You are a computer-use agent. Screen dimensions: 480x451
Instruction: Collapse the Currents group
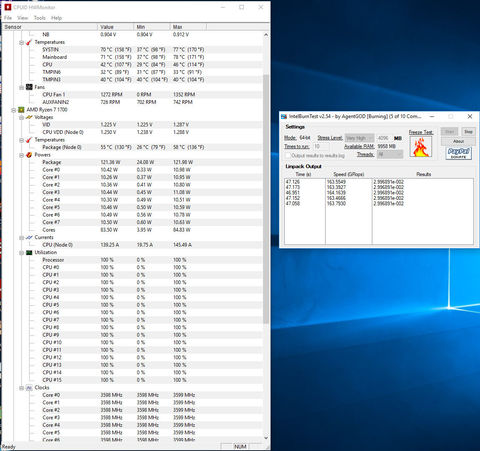click(22, 238)
